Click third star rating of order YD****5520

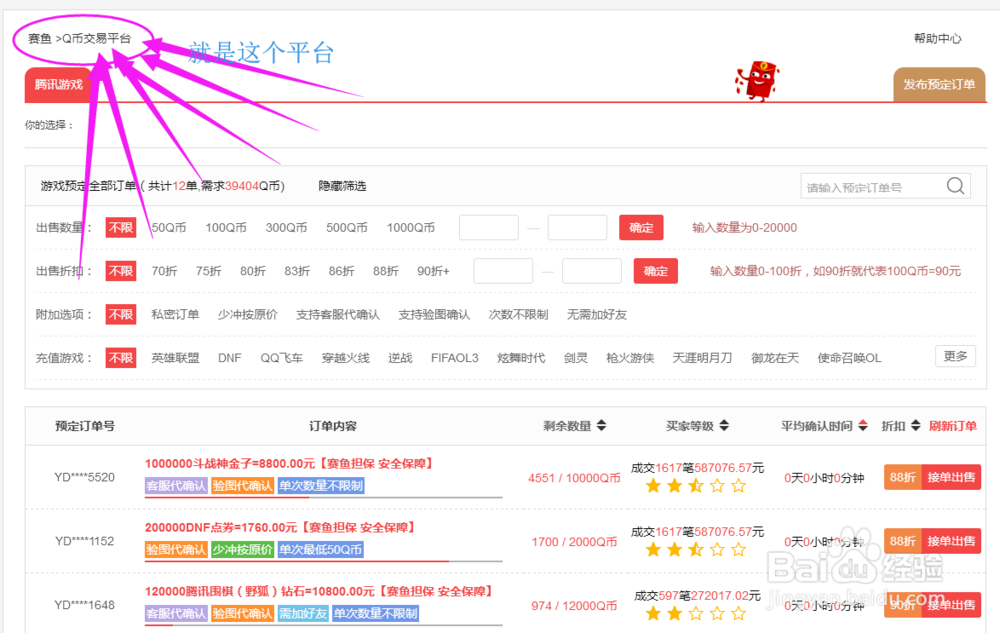[x=695, y=487]
